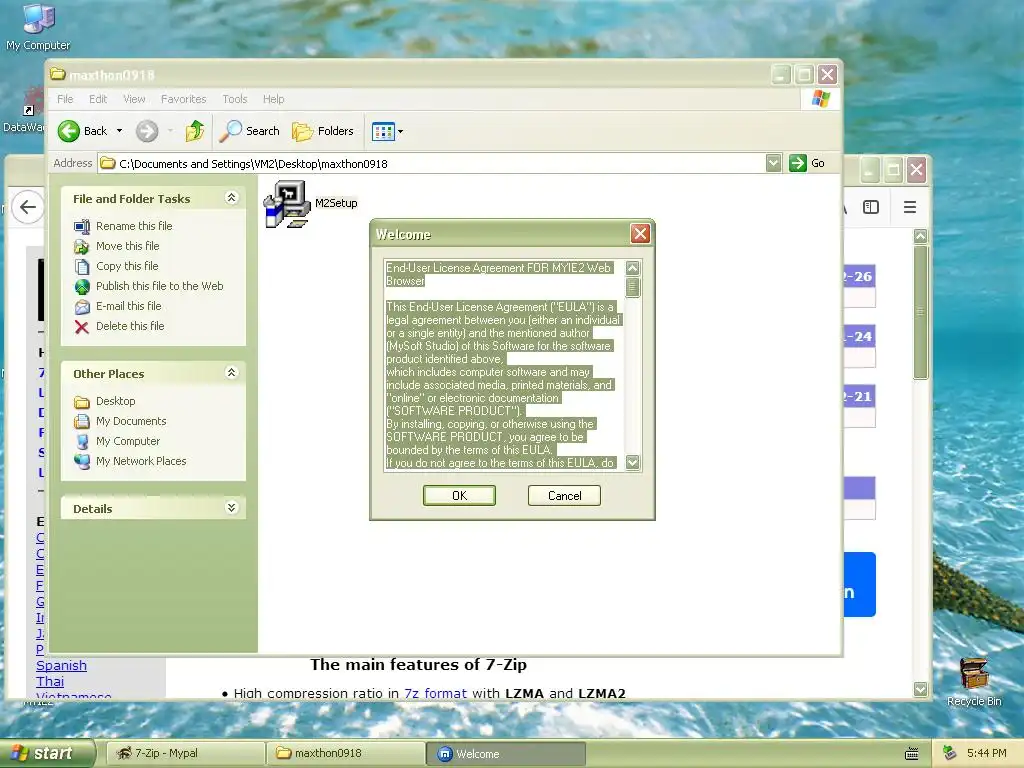The width and height of the screenshot is (1024, 768).
Task: Click the My Network Places icon
Action: click(82, 461)
